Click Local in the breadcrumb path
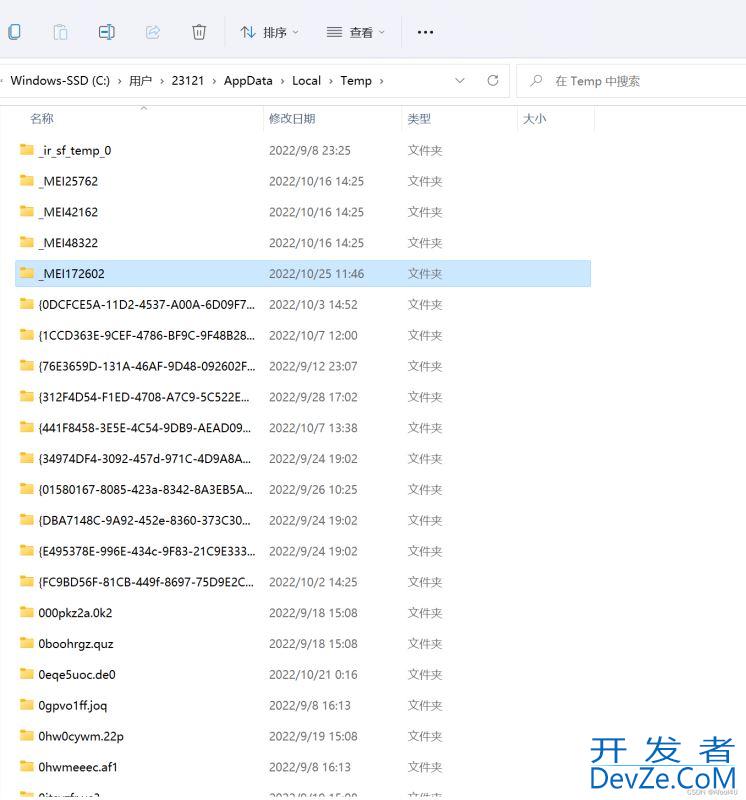746x800 pixels. click(x=306, y=81)
